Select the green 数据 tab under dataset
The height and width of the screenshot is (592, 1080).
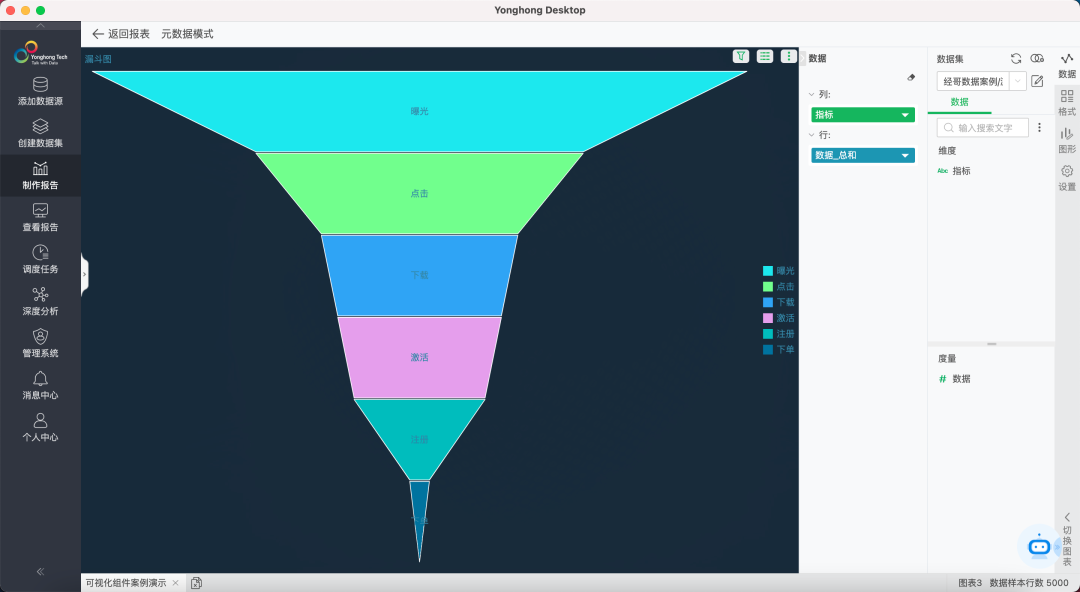coord(959,102)
